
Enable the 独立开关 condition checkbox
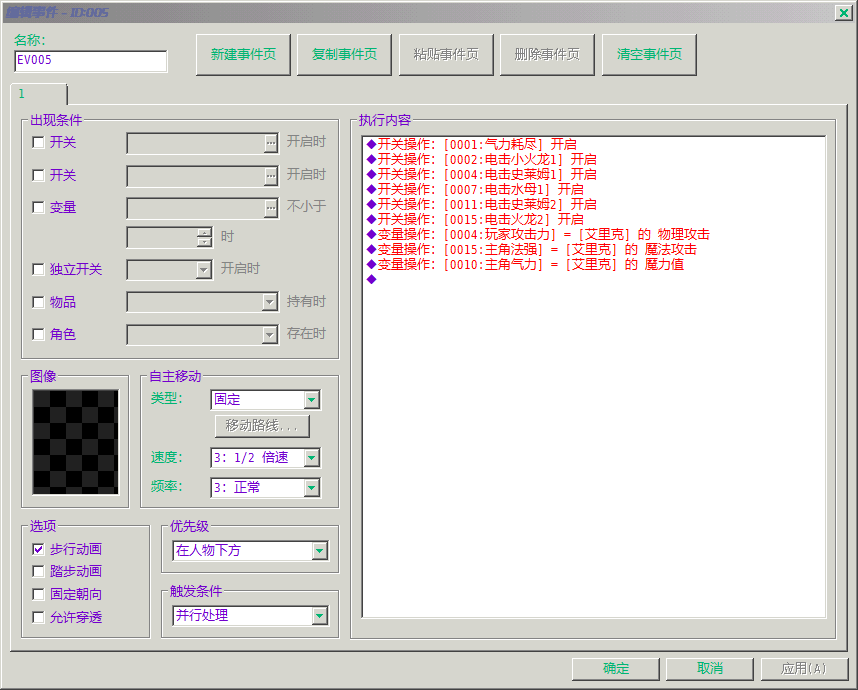tap(38, 269)
